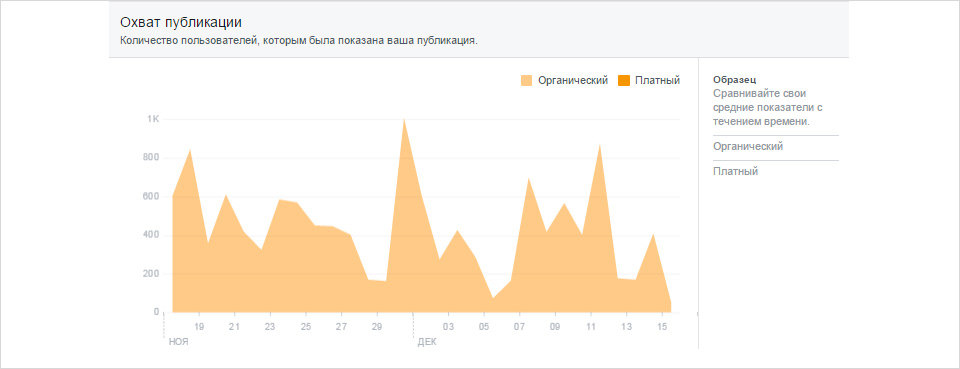The height and width of the screenshot is (369, 960).
Task: Click the 07 date label on axis
Action: click(520, 327)
